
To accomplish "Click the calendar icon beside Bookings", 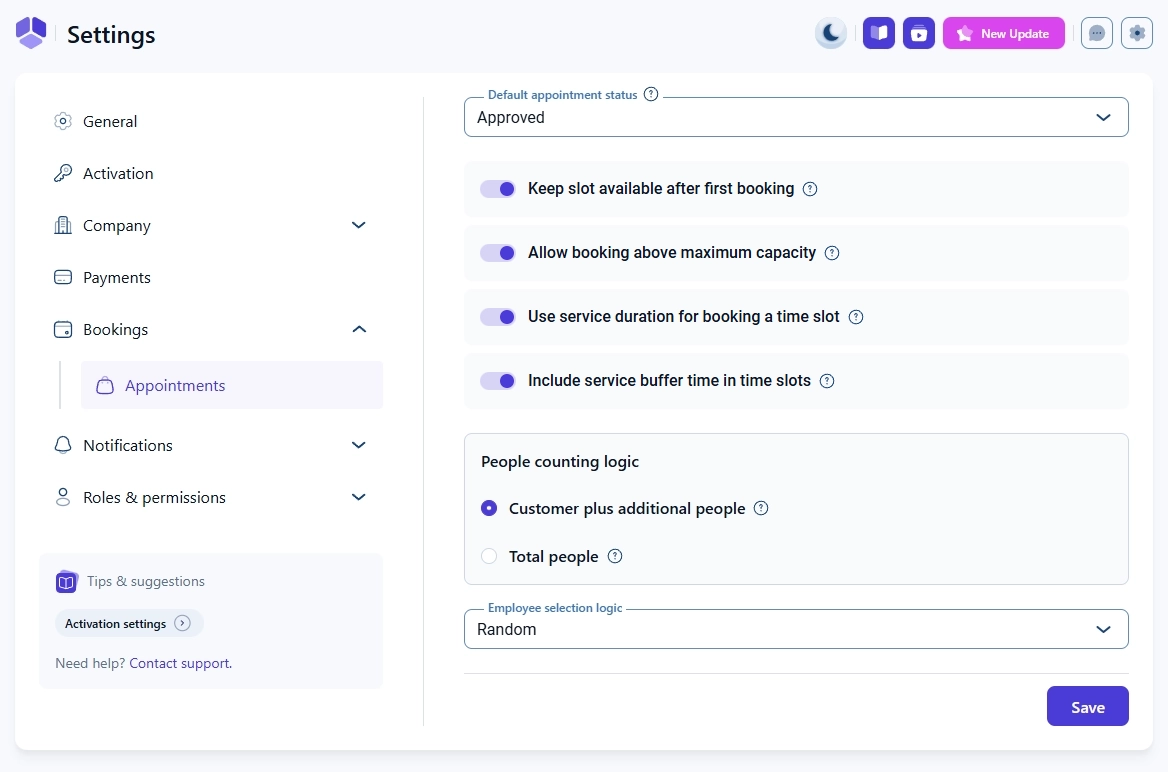I will [62, 329].
